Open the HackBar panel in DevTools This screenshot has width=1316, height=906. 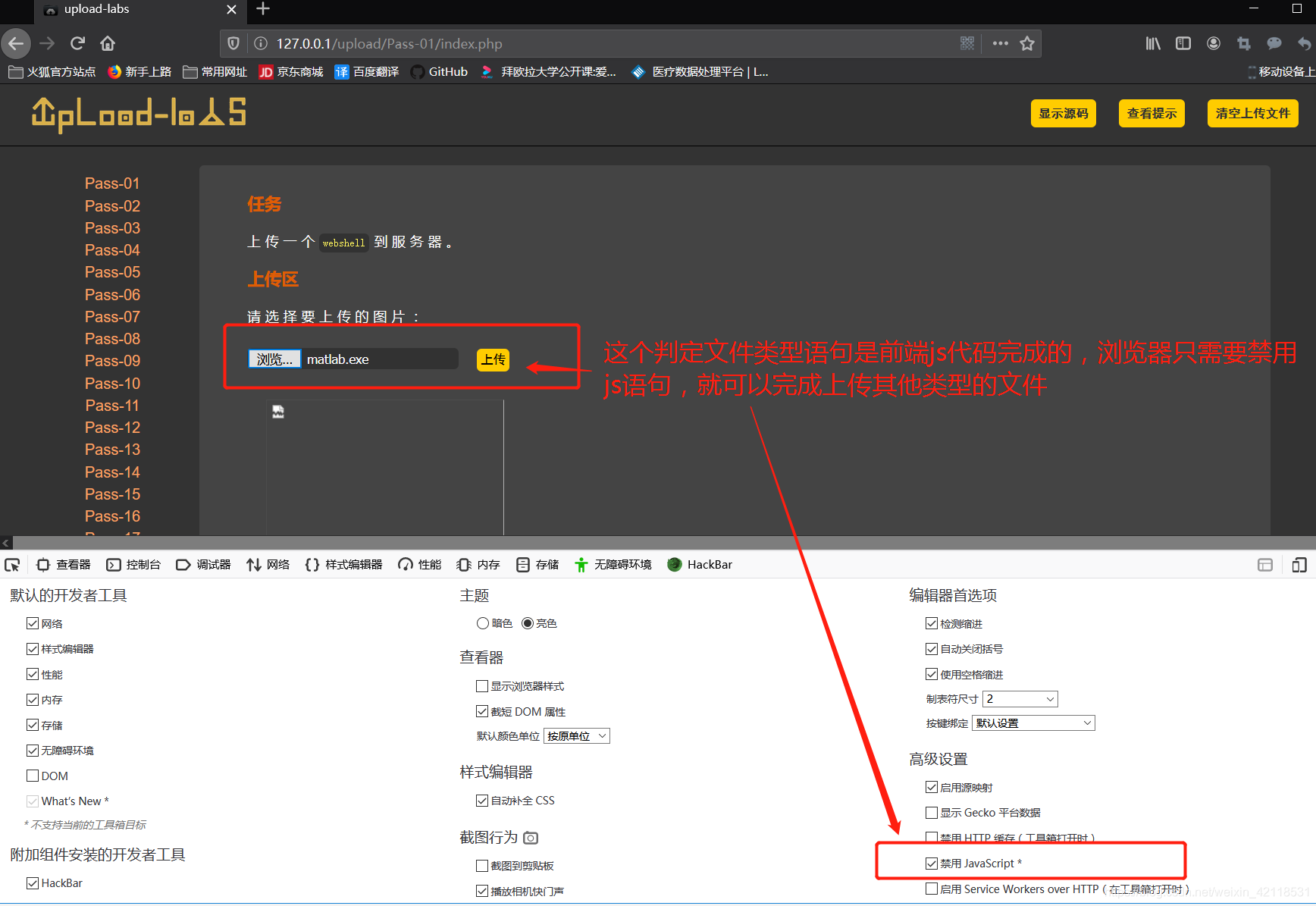click(x=699, y=564)
